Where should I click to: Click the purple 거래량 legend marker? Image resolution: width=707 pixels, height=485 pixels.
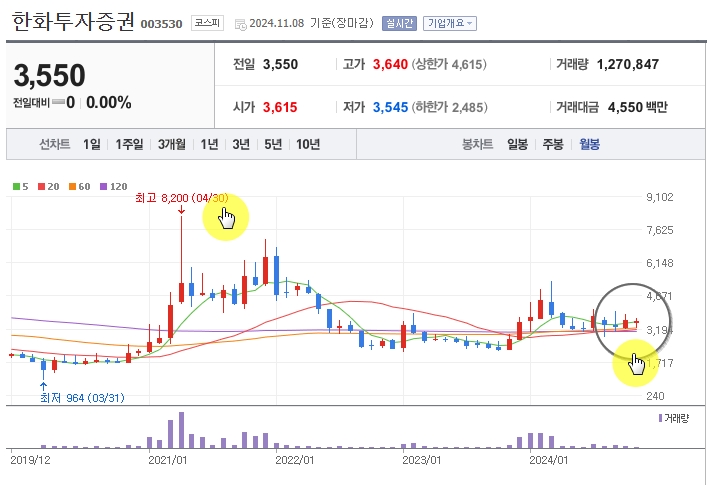click(x=661, y=418)
